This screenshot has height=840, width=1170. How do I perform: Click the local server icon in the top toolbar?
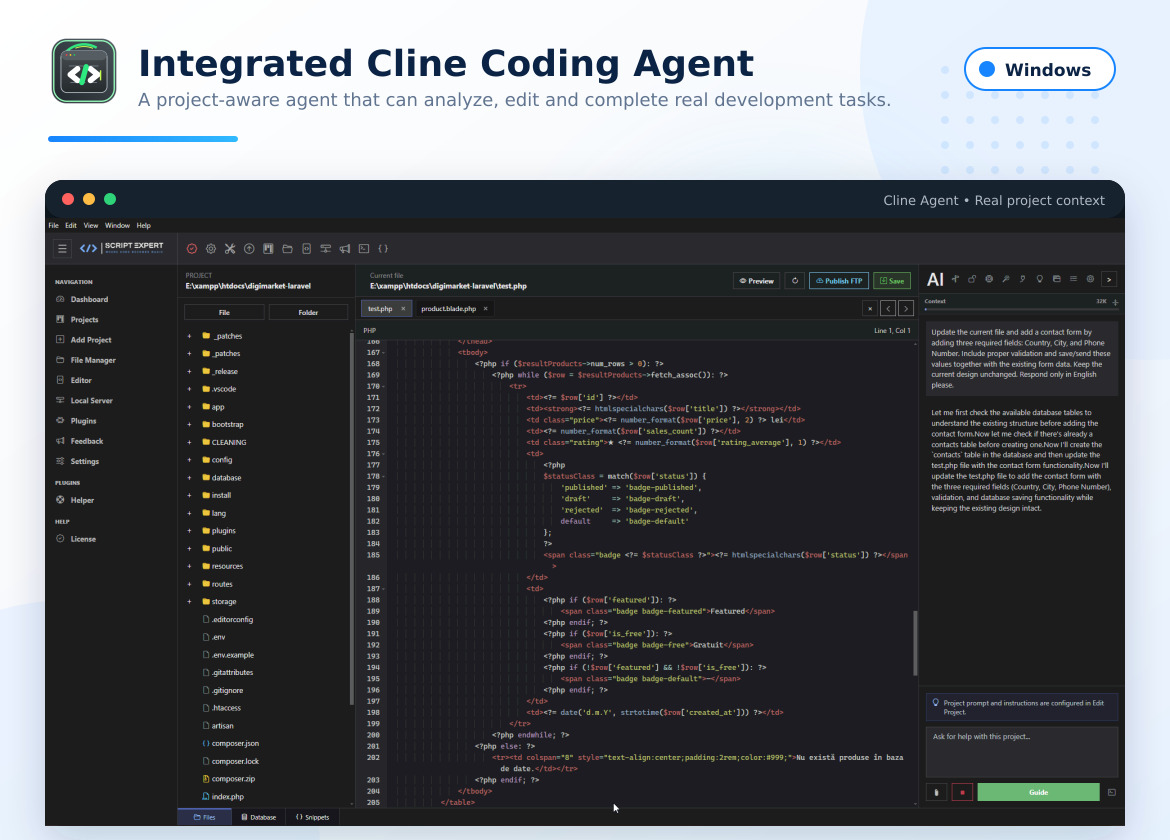coord(325,249)
